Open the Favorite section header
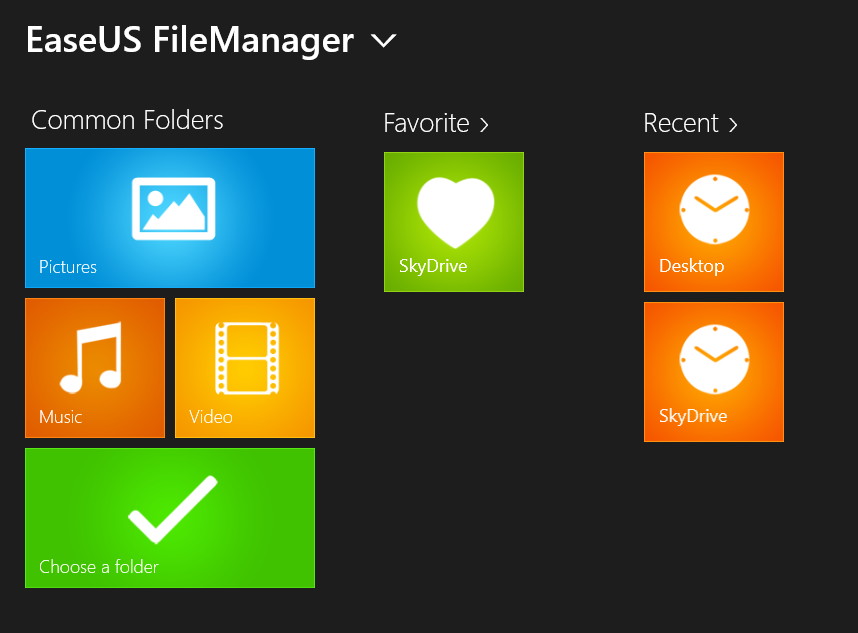Viewport: 858px width, 633px height. pyautogui.click(x=436, y=123)
